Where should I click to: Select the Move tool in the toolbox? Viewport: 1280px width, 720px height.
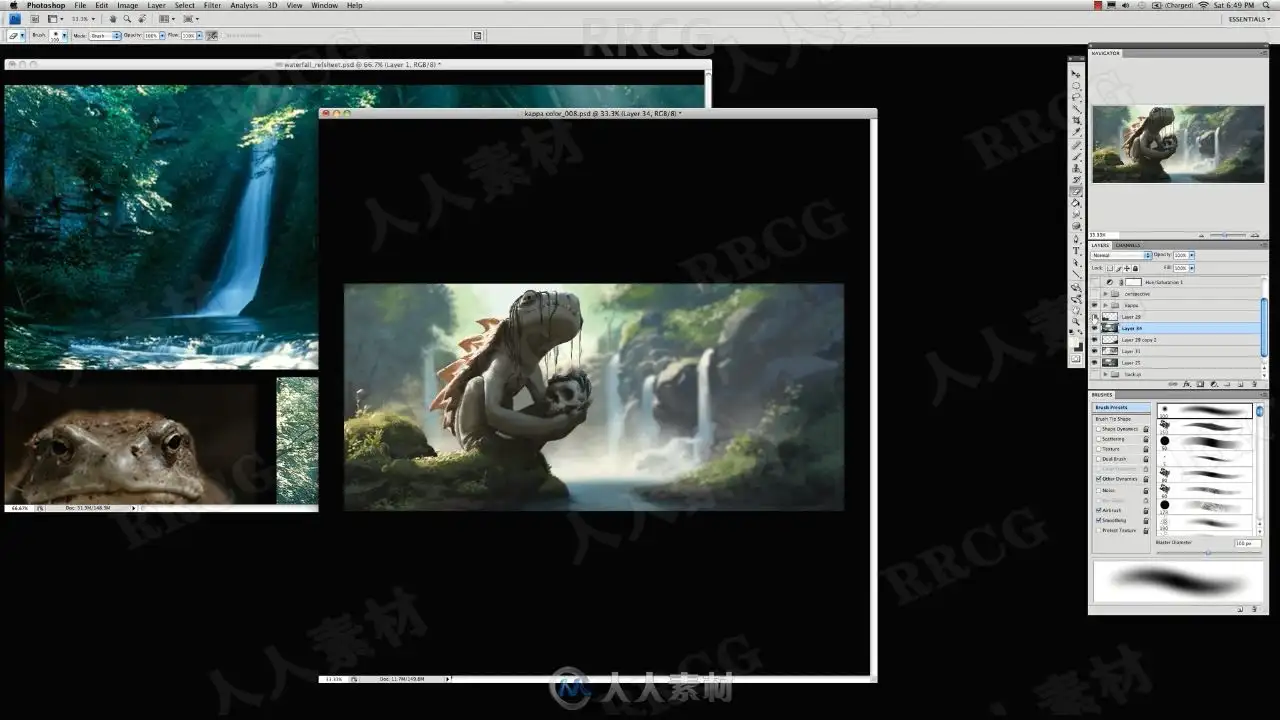click(x=1076, y=74)
